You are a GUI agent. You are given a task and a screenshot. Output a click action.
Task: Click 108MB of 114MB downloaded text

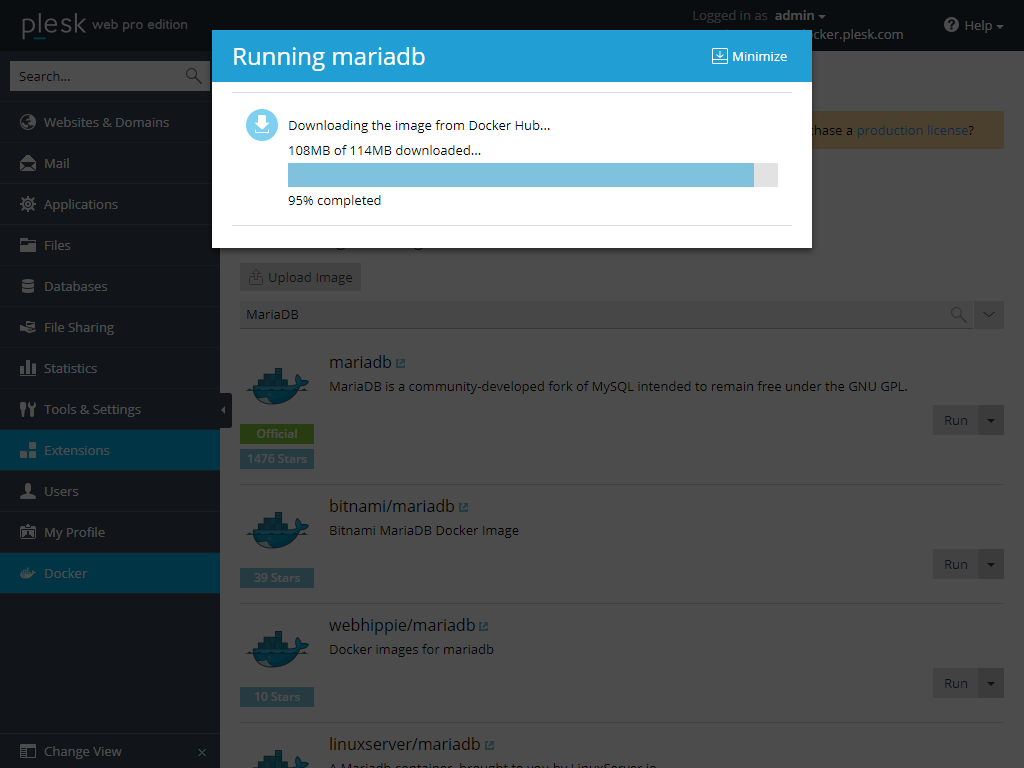point(384,150)
